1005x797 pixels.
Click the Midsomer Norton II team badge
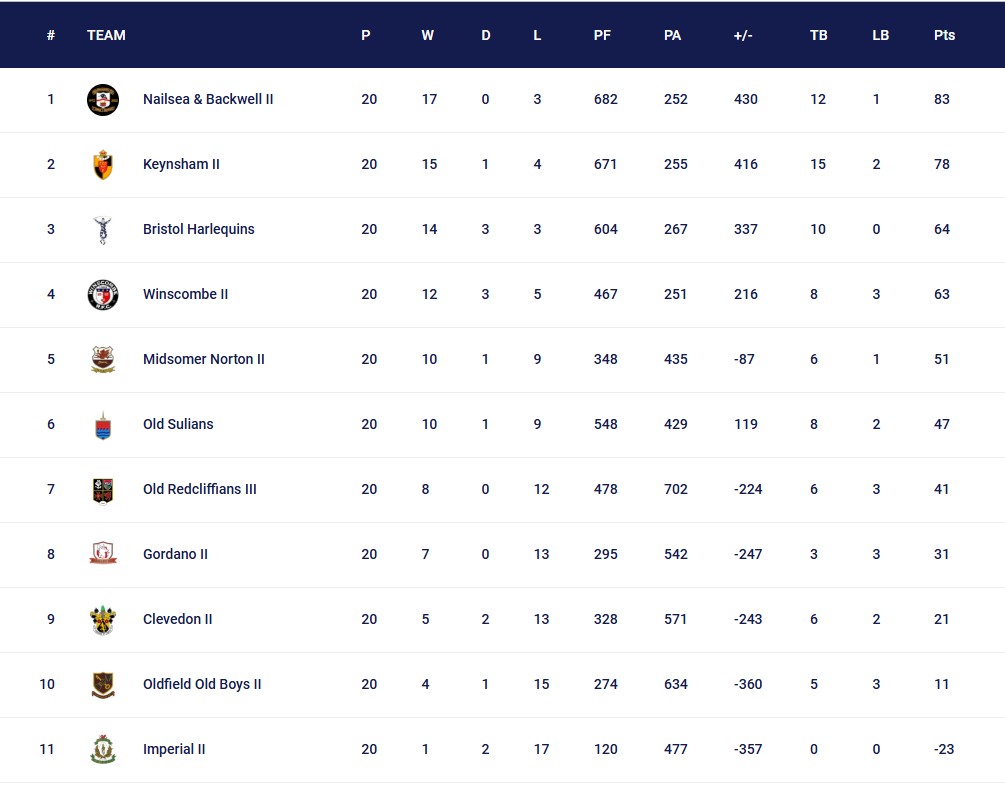coord(102,360)
